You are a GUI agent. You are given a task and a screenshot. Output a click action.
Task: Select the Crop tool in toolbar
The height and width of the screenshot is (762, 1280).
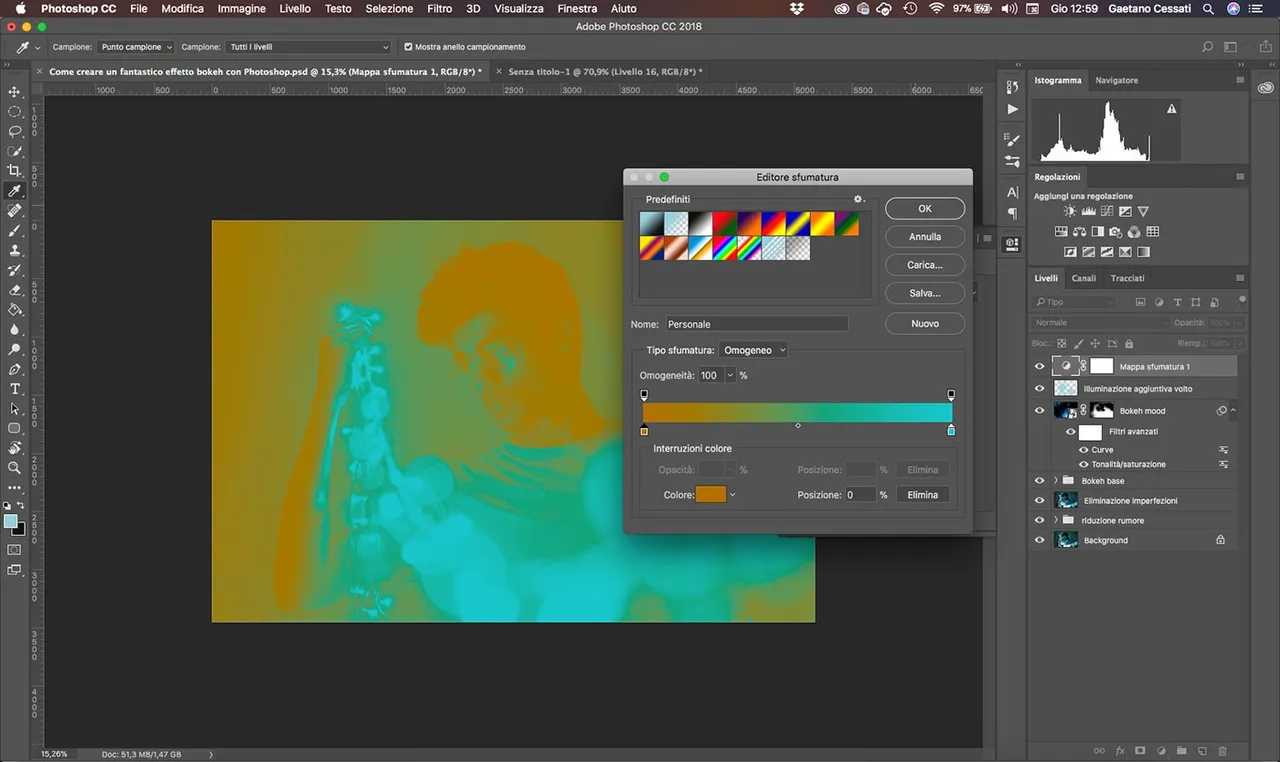click(15, 171)
